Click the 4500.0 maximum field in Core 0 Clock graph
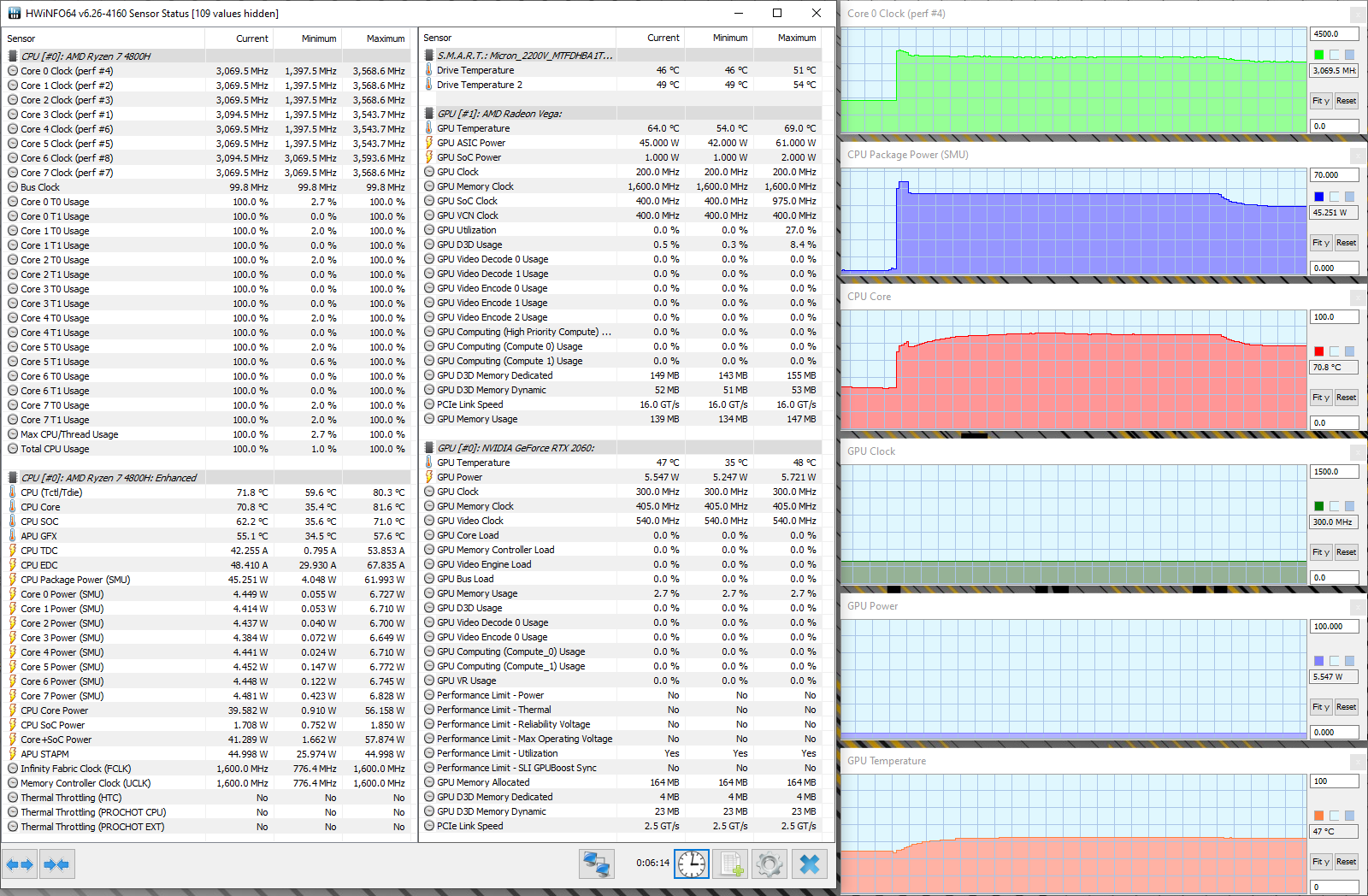 coord(1334,34)
